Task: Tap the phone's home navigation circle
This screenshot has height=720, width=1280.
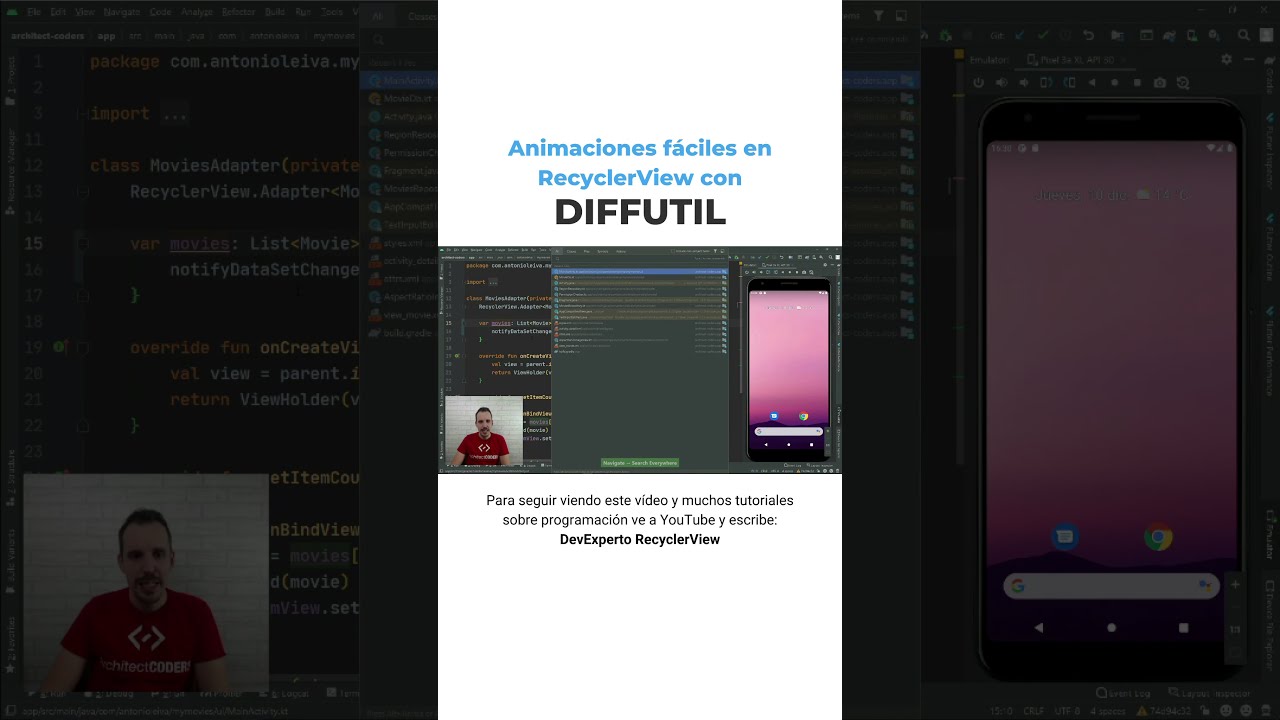Action: pyautogui.click(x=1111, y=628)
